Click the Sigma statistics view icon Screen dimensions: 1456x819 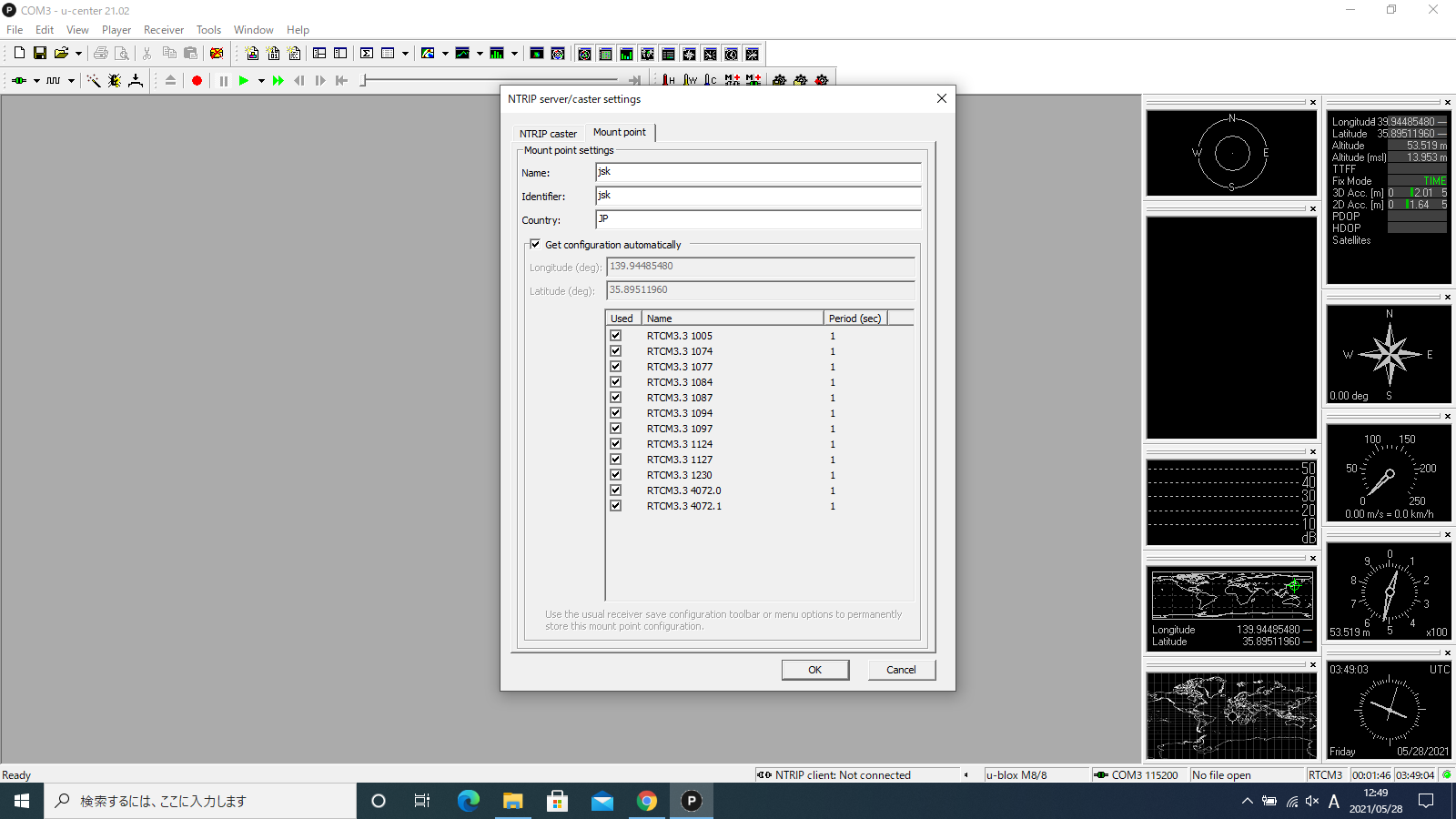pos(367,54)
